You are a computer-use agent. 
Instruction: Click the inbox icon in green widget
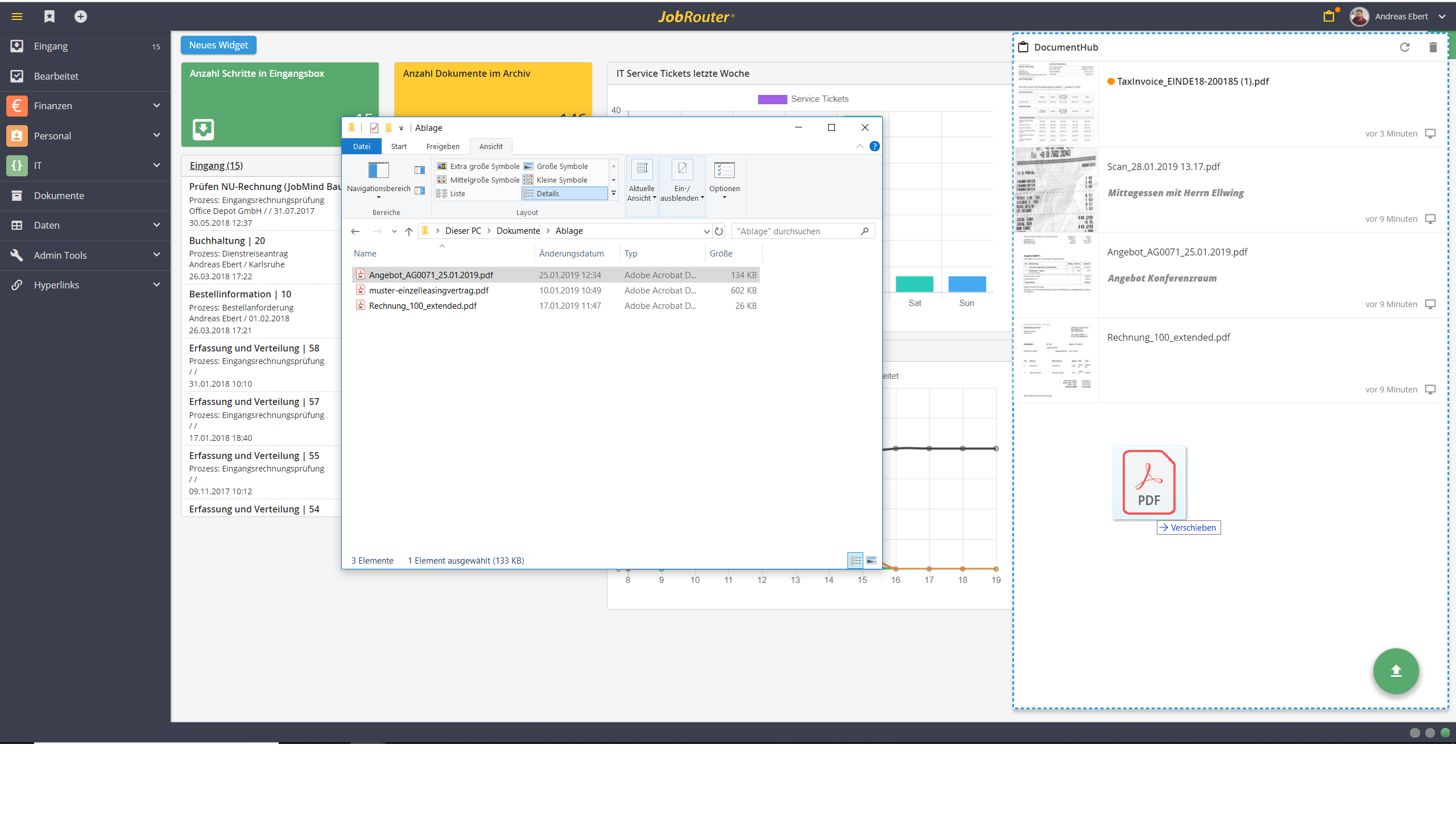(203, 129)
